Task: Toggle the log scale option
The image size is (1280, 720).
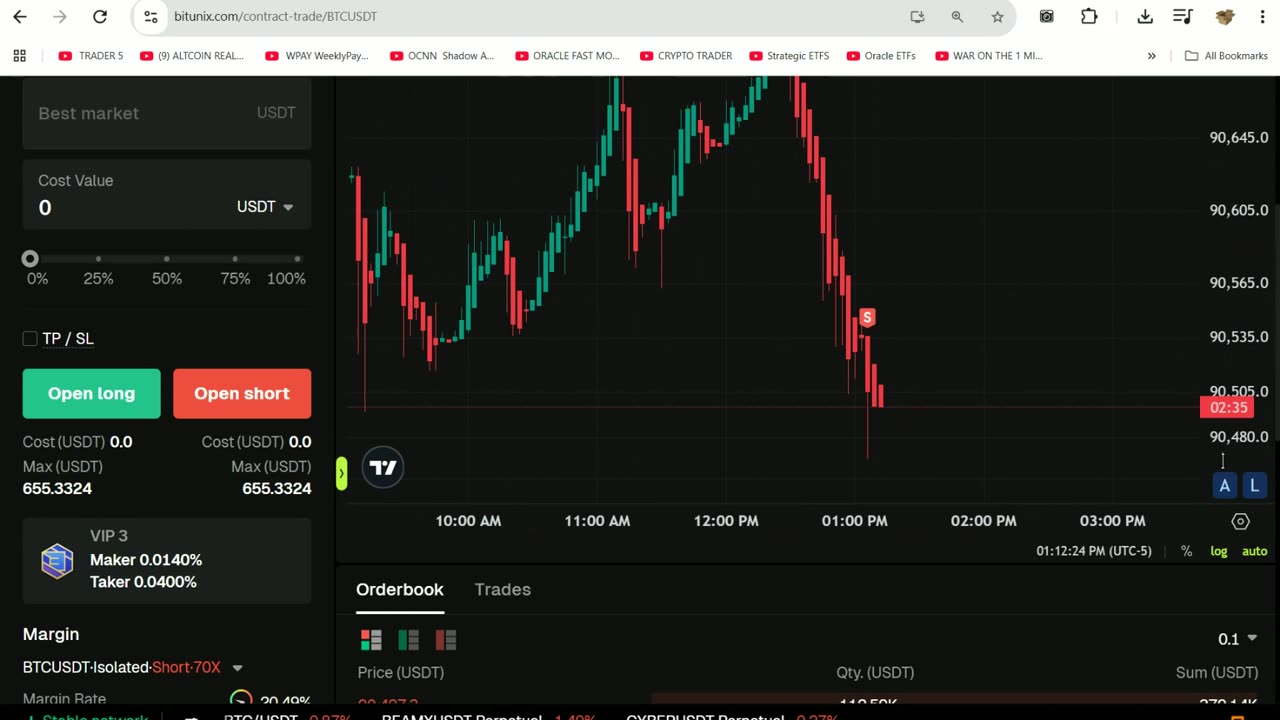Action: point(1218,551)
